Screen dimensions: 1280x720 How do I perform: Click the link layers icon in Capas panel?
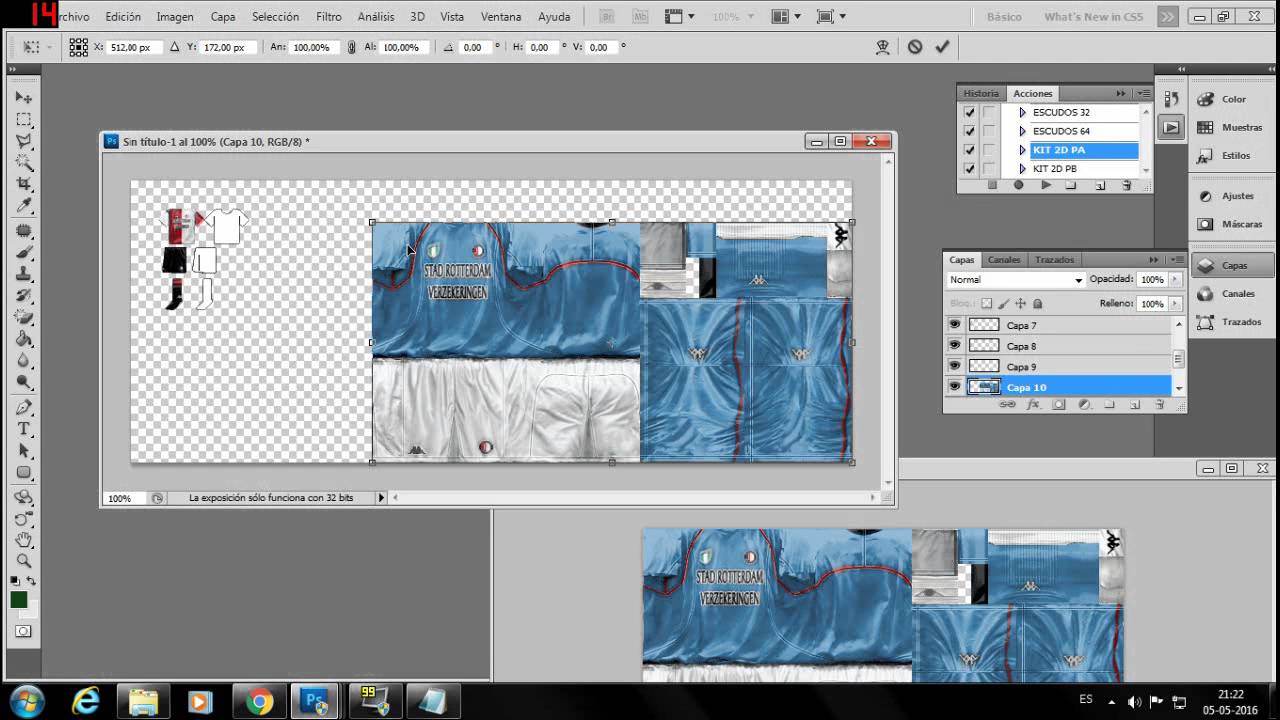pyautogui.click(x=1007, y=405)
